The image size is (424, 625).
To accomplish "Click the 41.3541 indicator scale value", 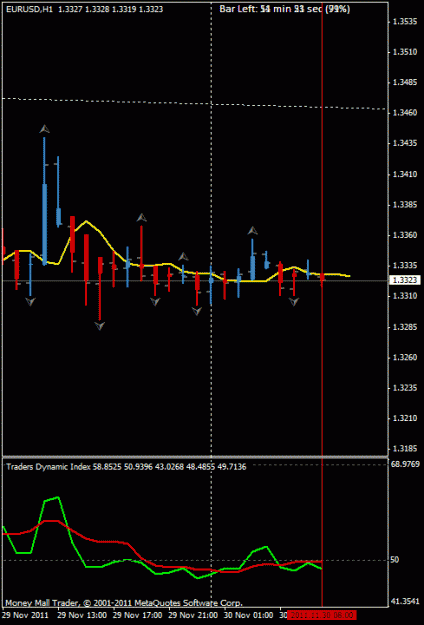I will [x=405, y=601].
